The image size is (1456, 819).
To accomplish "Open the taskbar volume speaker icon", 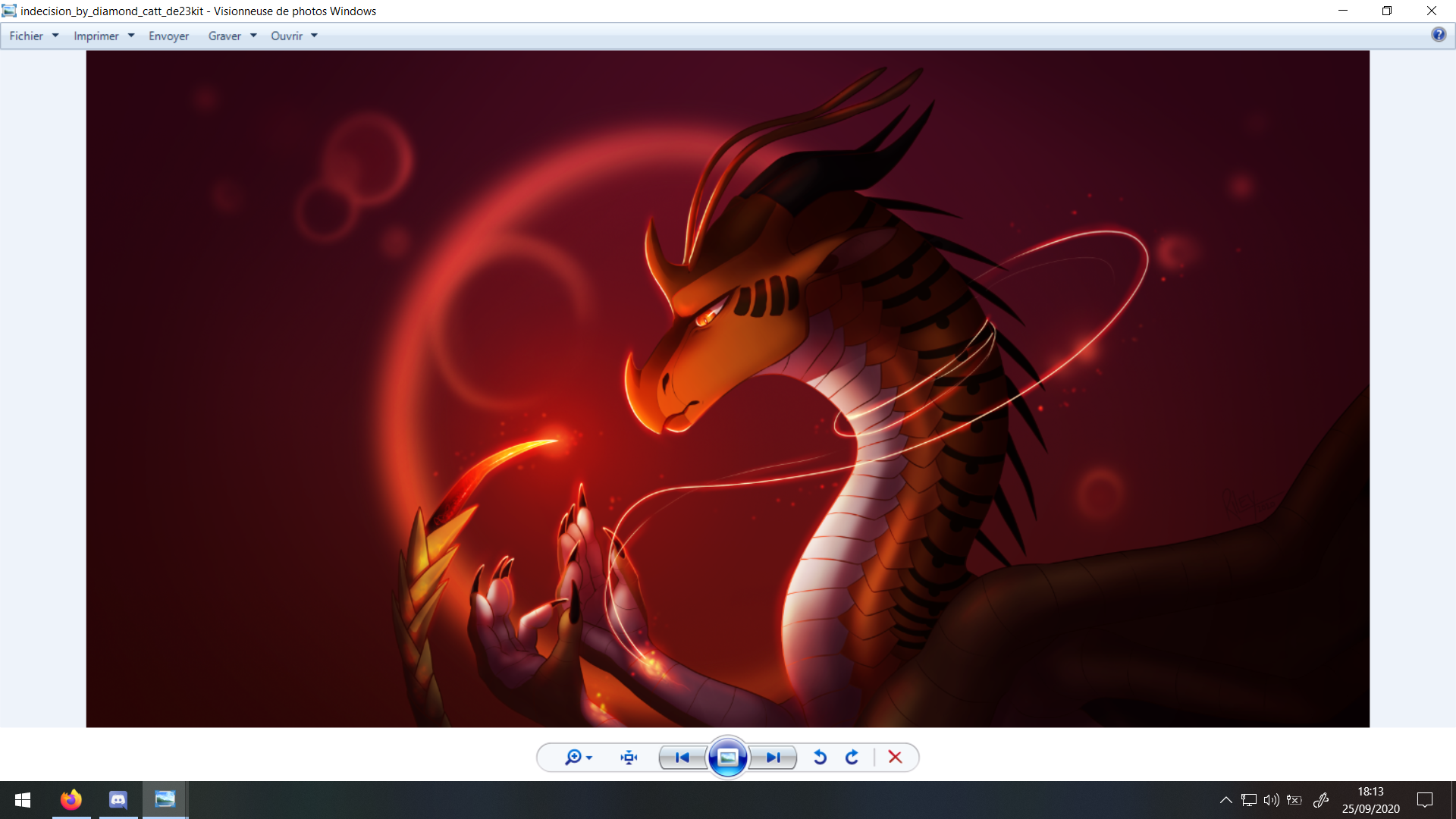I will tap(1271, 799).
